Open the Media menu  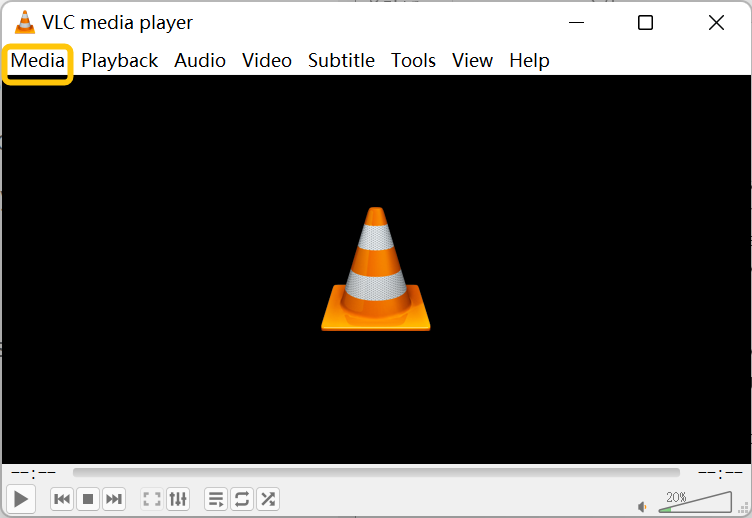click(38, 61)
